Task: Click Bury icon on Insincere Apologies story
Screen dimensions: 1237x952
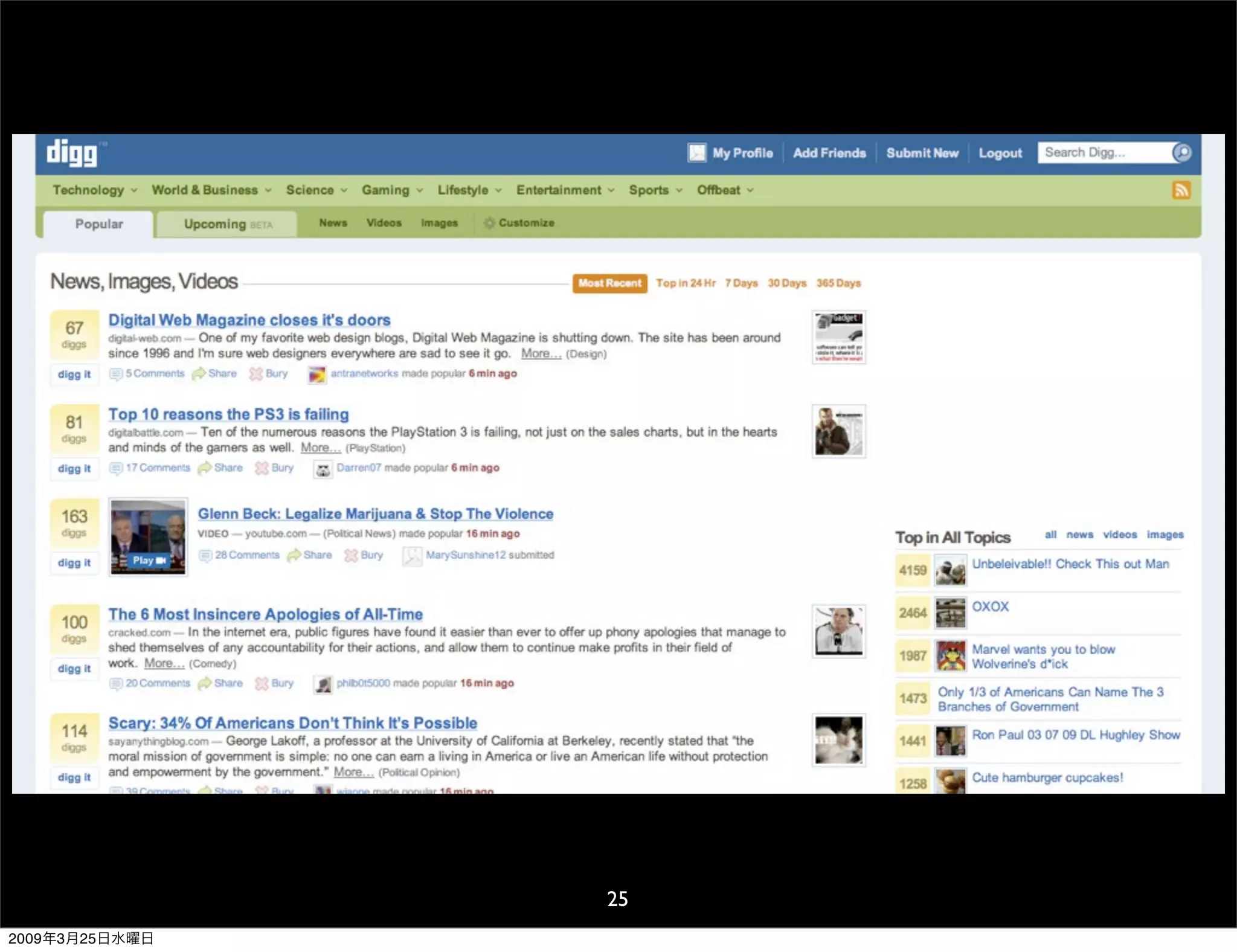Action: (262, 683)
